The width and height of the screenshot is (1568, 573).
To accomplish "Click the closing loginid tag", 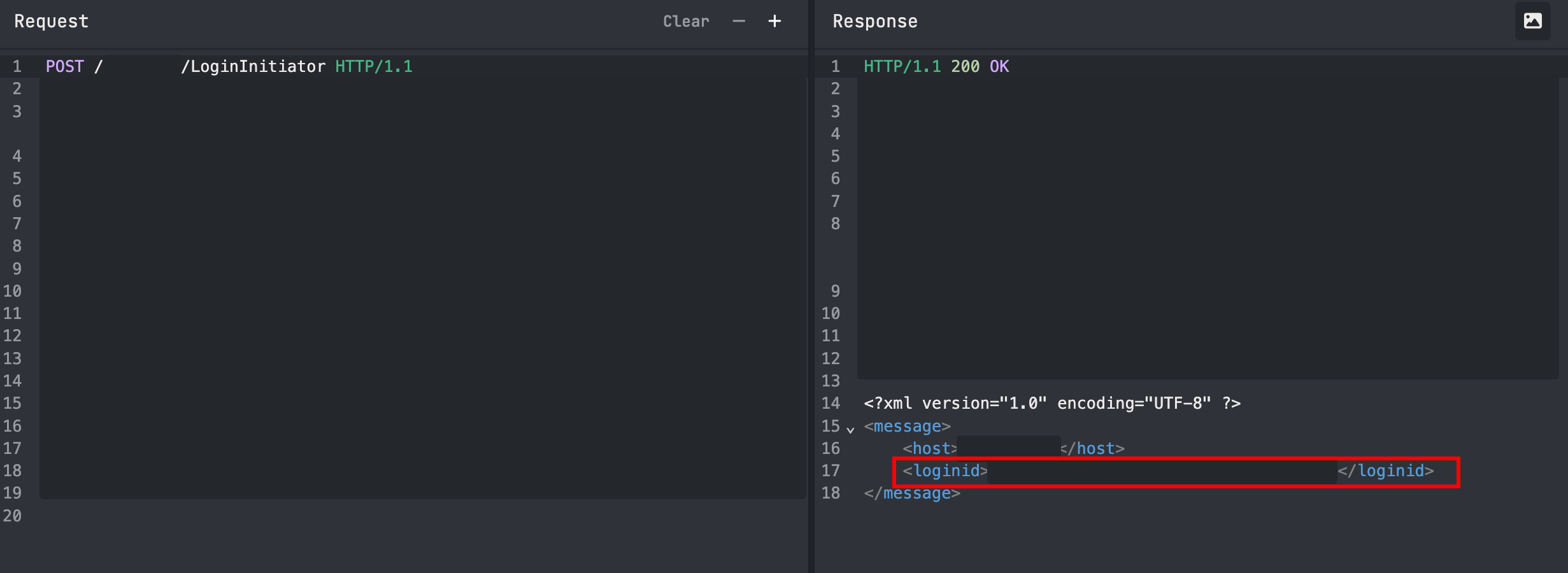I will [1386, 471].
